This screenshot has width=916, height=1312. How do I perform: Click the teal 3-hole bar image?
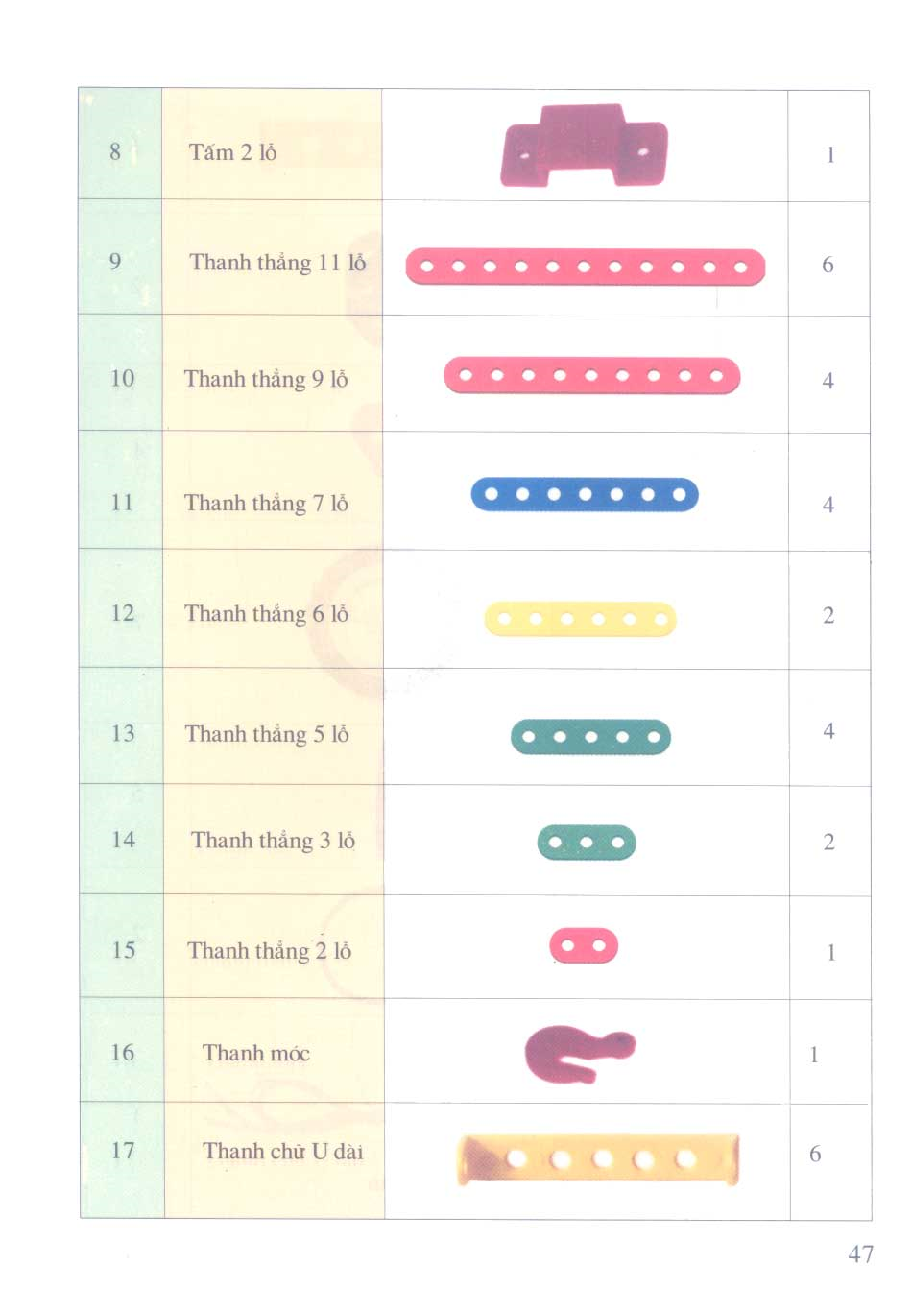tap(587, 843)
